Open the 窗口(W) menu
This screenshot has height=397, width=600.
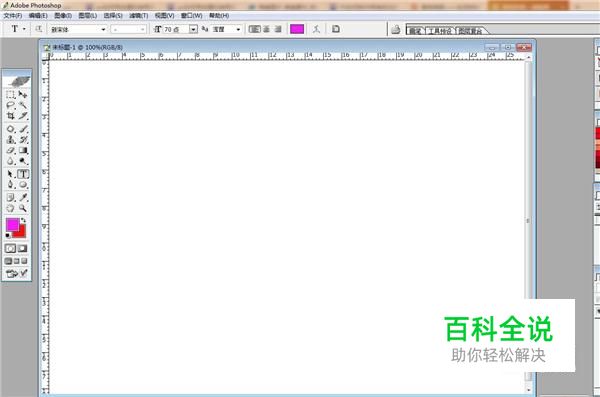tap(191, 16)
